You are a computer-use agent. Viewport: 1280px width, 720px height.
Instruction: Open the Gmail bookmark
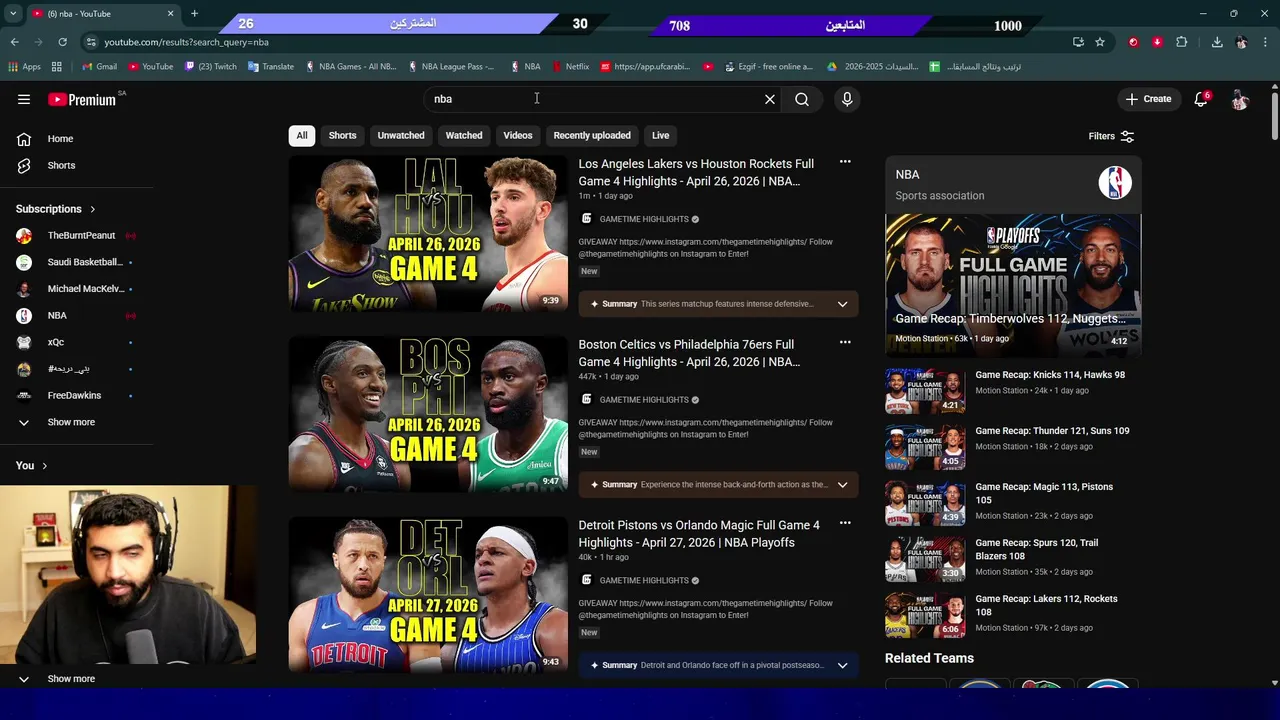99,67
